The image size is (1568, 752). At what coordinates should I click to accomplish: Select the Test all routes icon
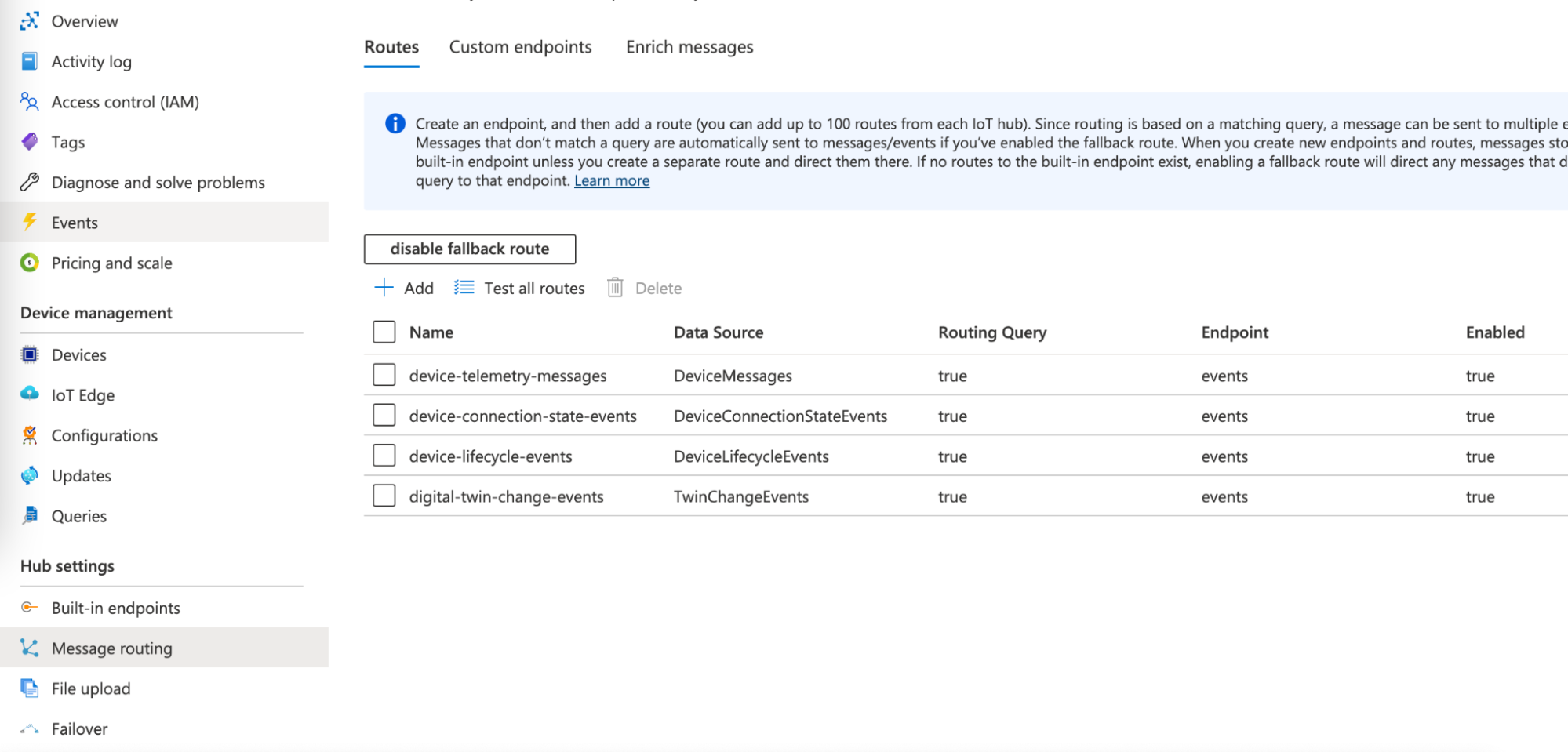pyautogui.click(x=464, y=288)
